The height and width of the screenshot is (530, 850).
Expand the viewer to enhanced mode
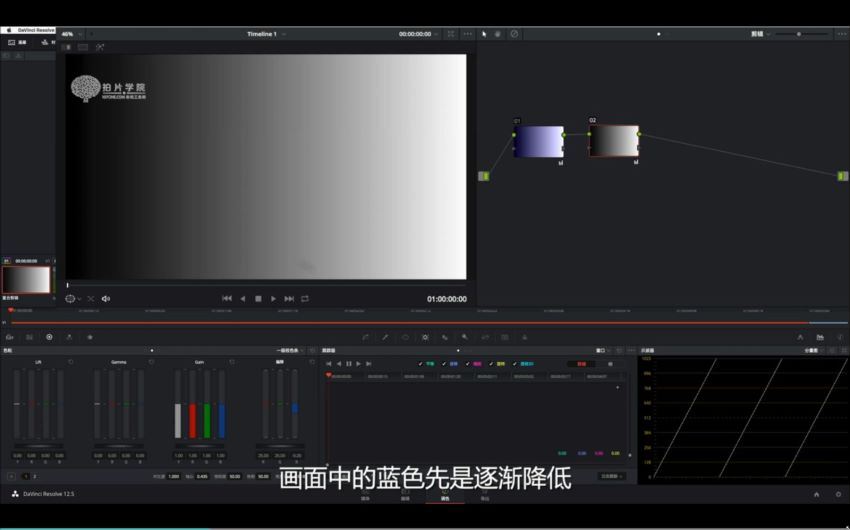tap(450, 34)
